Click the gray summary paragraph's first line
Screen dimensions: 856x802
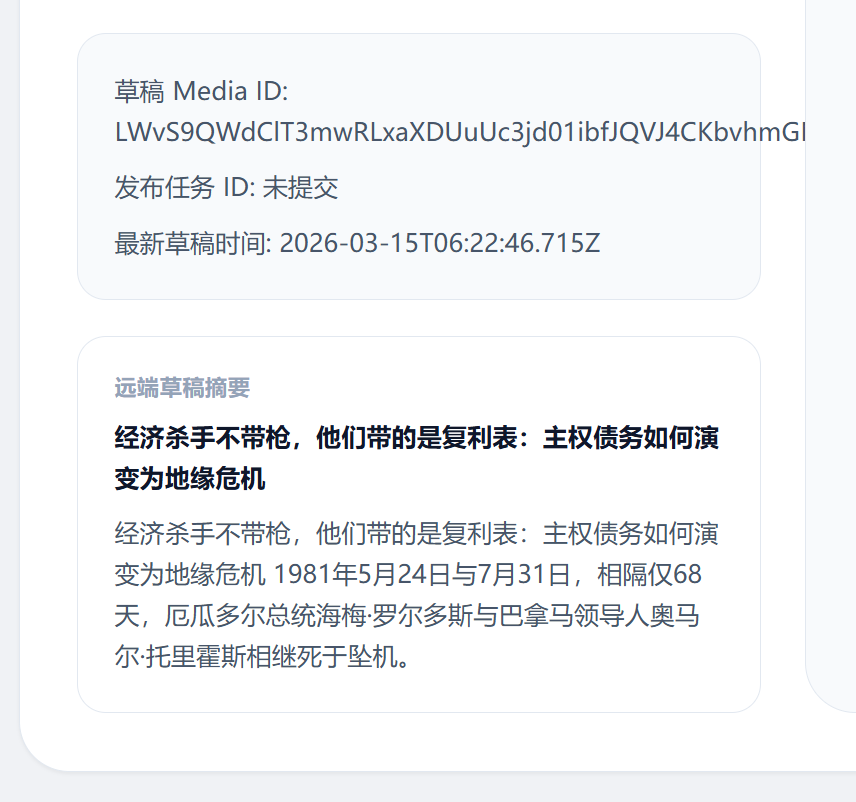point(417,533)
